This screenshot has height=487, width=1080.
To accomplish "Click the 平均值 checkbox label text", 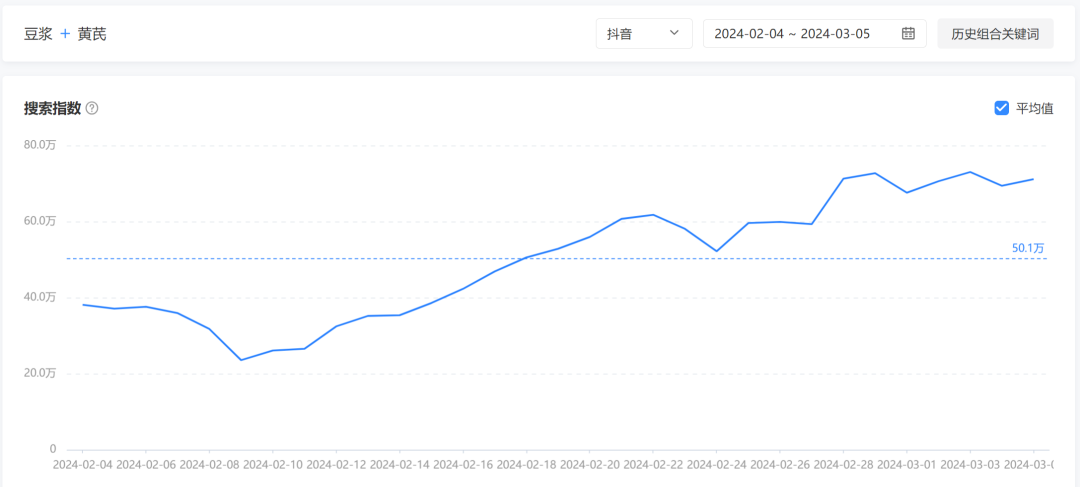I will point(1034,108).
